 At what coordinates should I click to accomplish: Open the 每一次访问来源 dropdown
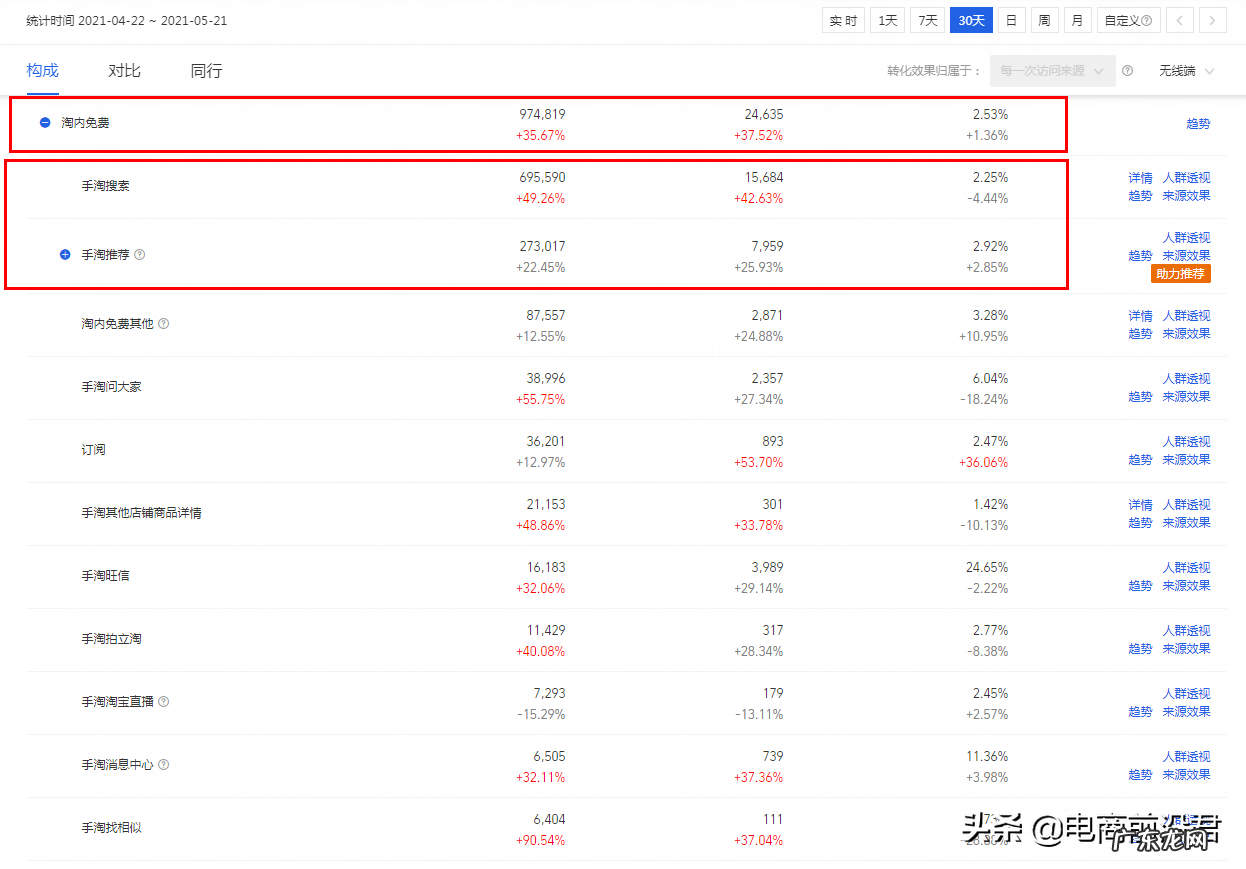1052,70
